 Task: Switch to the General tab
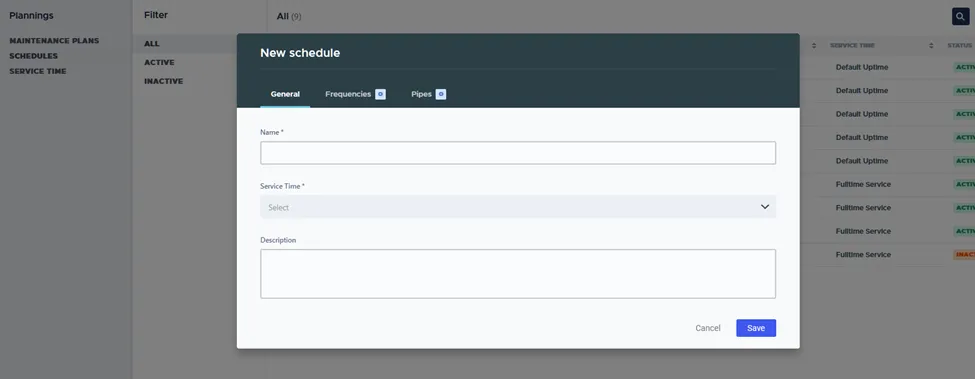tap(285, 94)
